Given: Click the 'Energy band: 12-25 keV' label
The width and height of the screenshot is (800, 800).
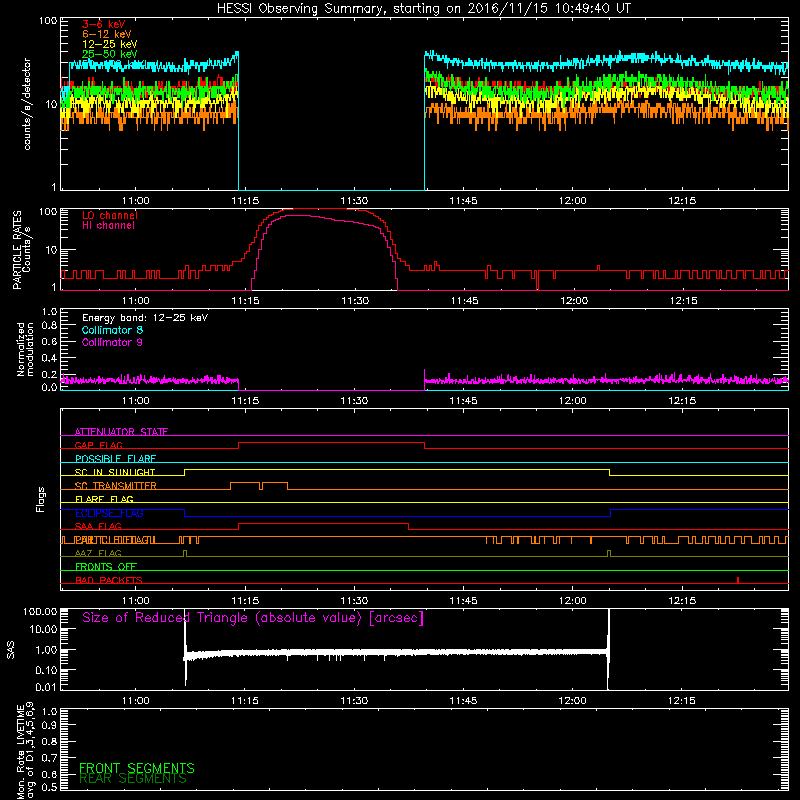Looking at the screenshot, I should coord(145,318).
